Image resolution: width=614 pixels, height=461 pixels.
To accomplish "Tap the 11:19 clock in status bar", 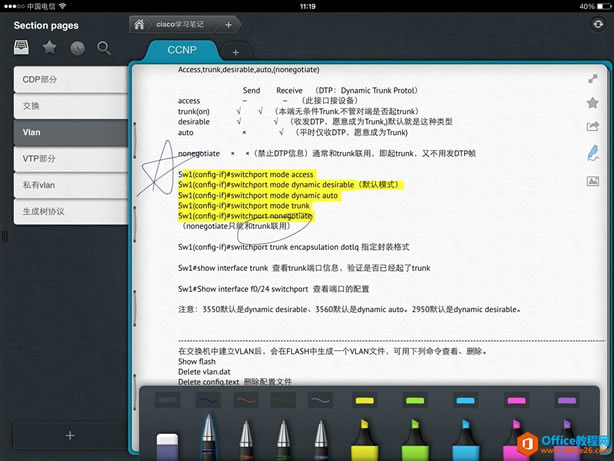I will [x=307, y=6].
